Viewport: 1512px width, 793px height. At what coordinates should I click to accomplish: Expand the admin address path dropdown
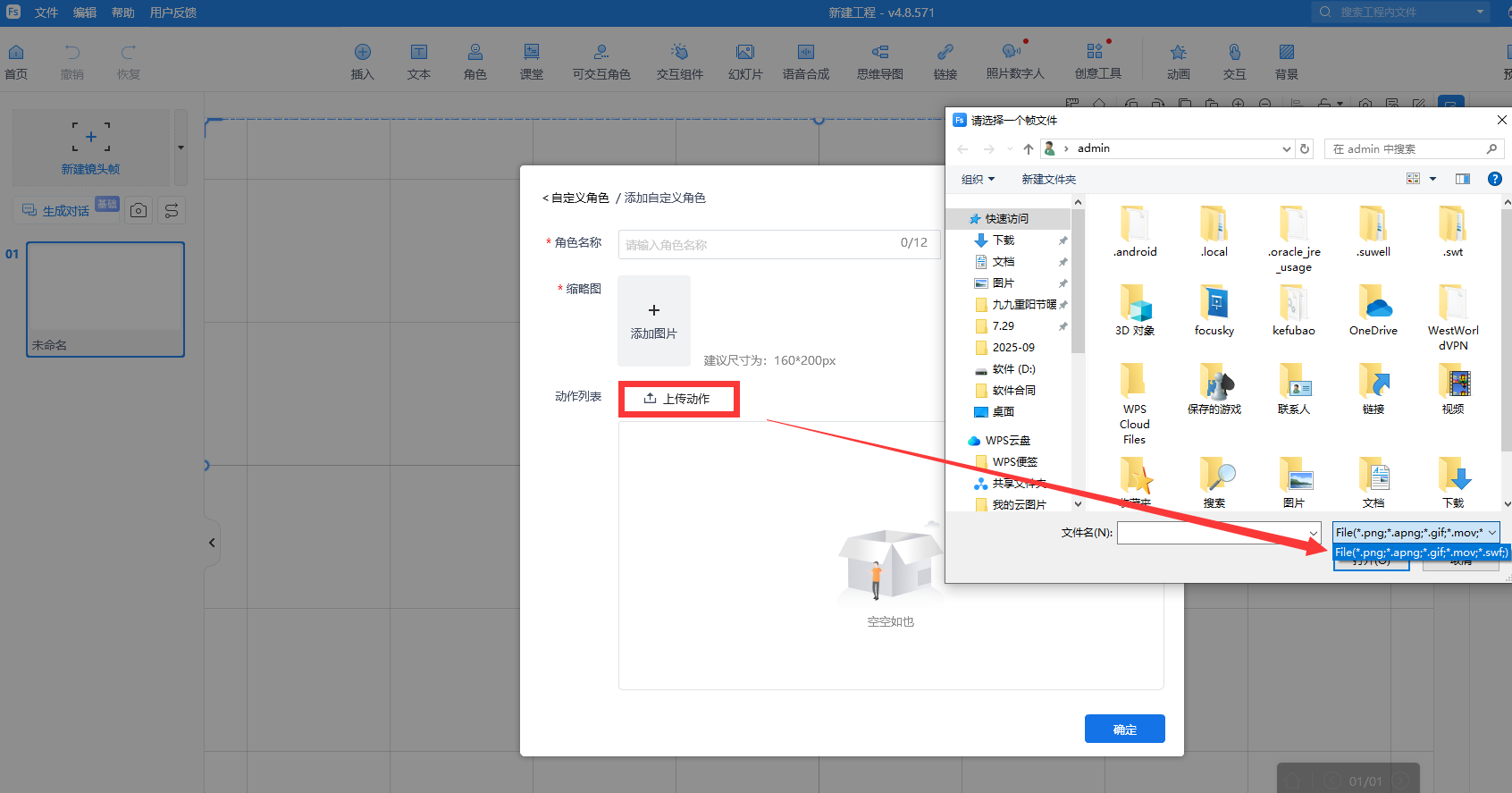pyautogui.click(x=1286, y=149)
